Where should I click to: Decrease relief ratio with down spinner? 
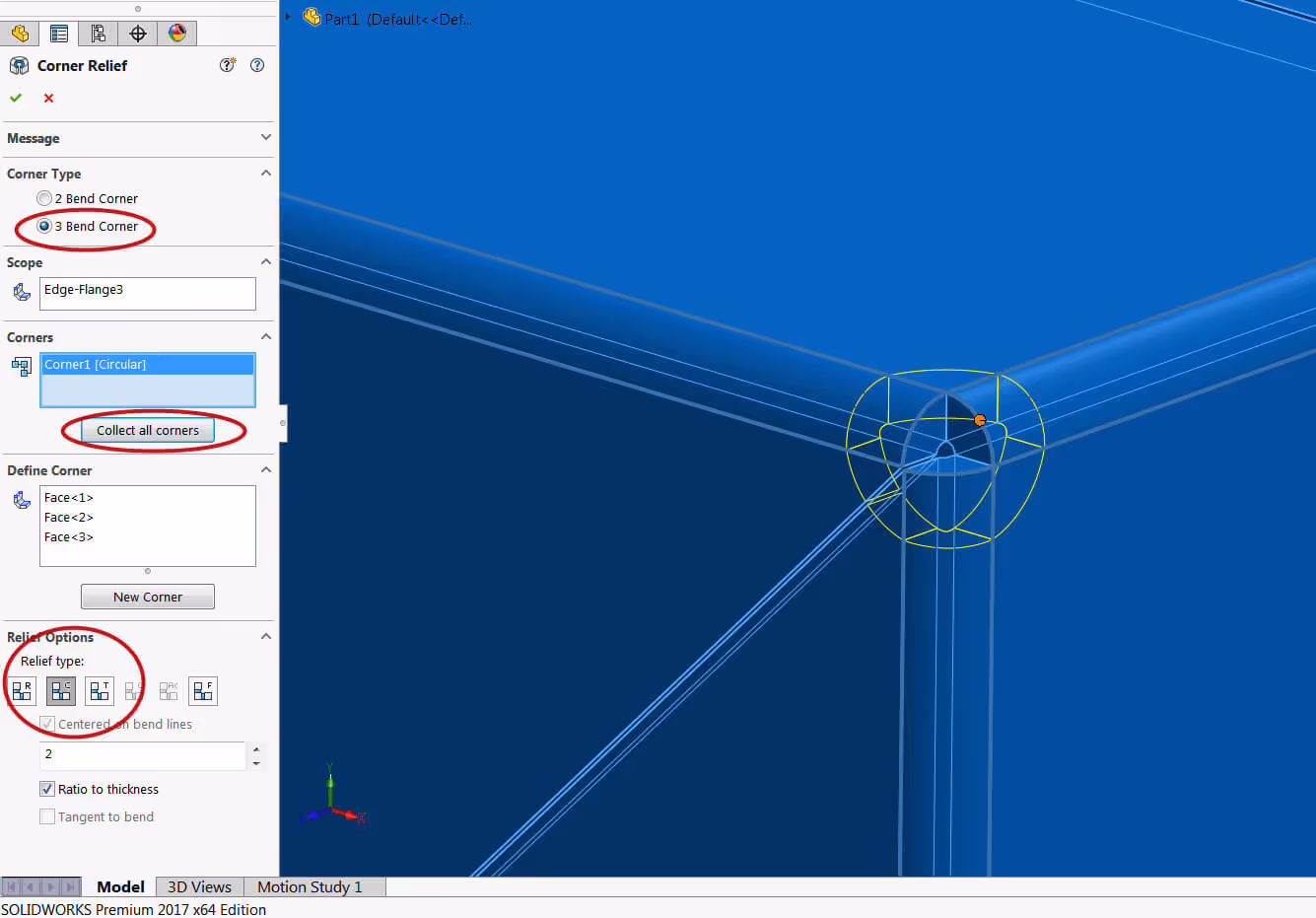(256, 763)
